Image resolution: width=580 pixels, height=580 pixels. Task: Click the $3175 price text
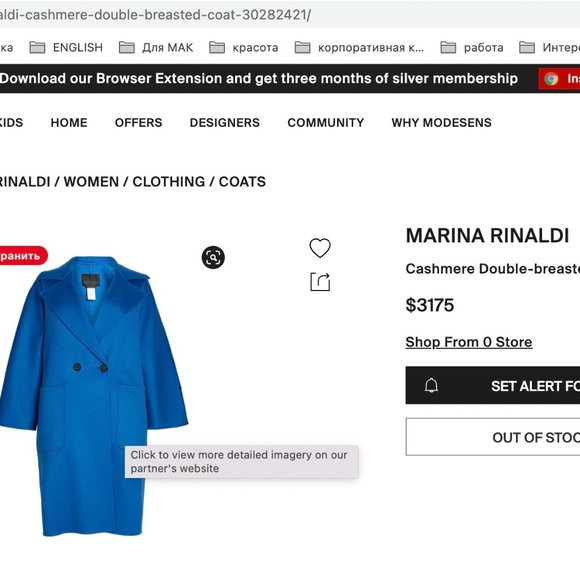pyautogui.click(x=430, y=305)
